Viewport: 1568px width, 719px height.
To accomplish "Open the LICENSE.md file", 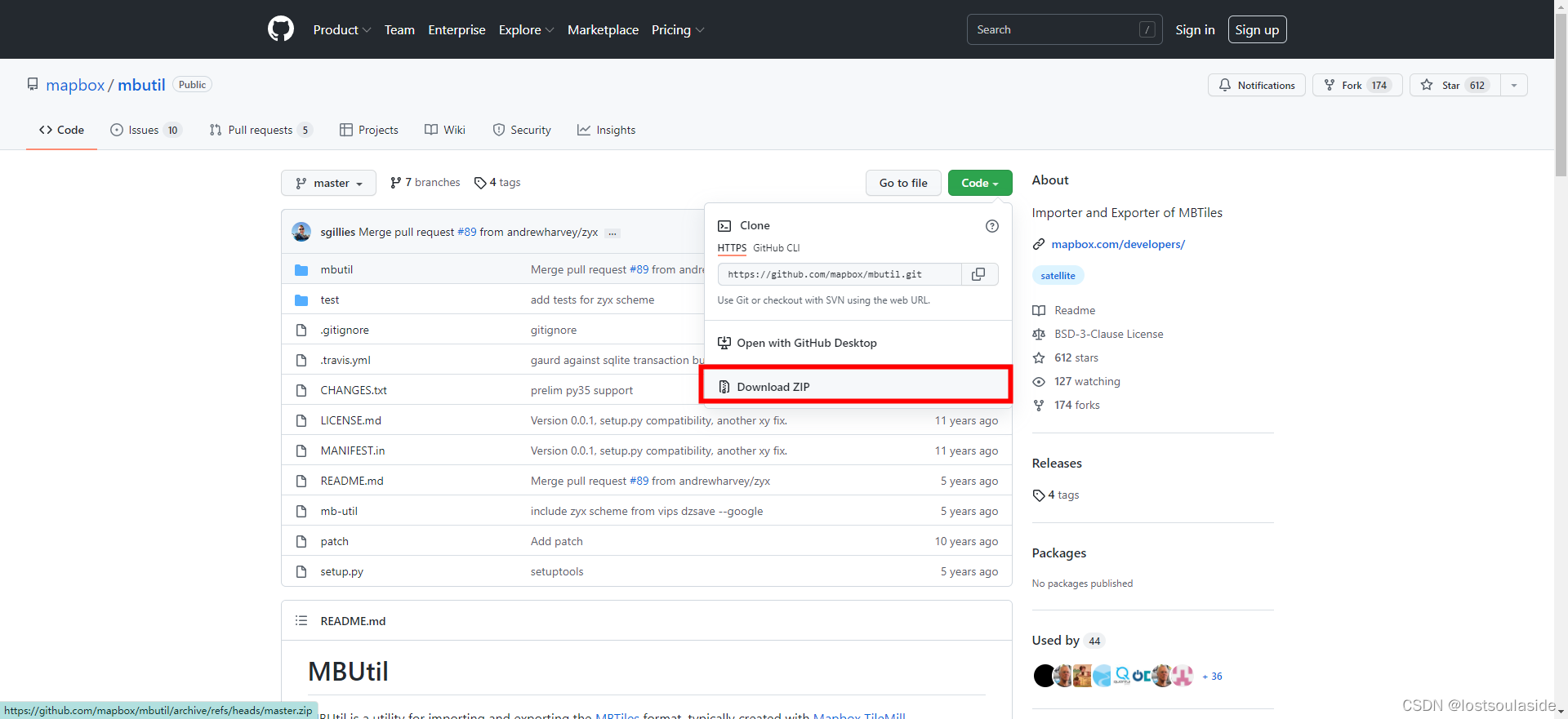I will (350, 420).
